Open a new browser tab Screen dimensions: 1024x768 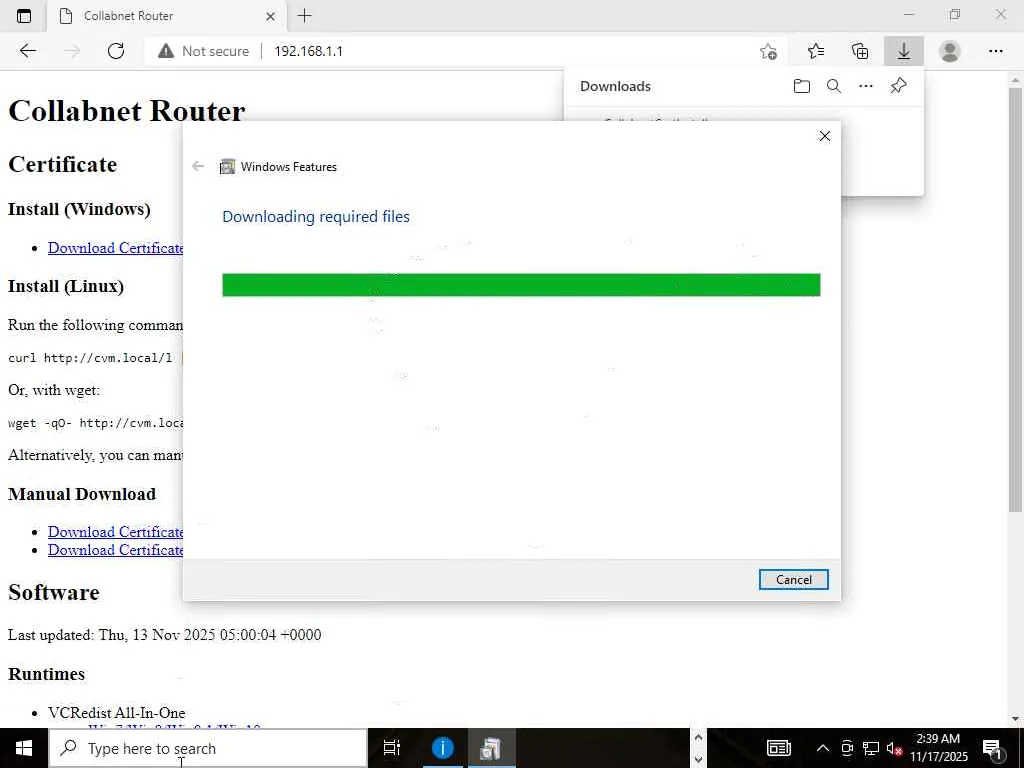pos(304,16)
